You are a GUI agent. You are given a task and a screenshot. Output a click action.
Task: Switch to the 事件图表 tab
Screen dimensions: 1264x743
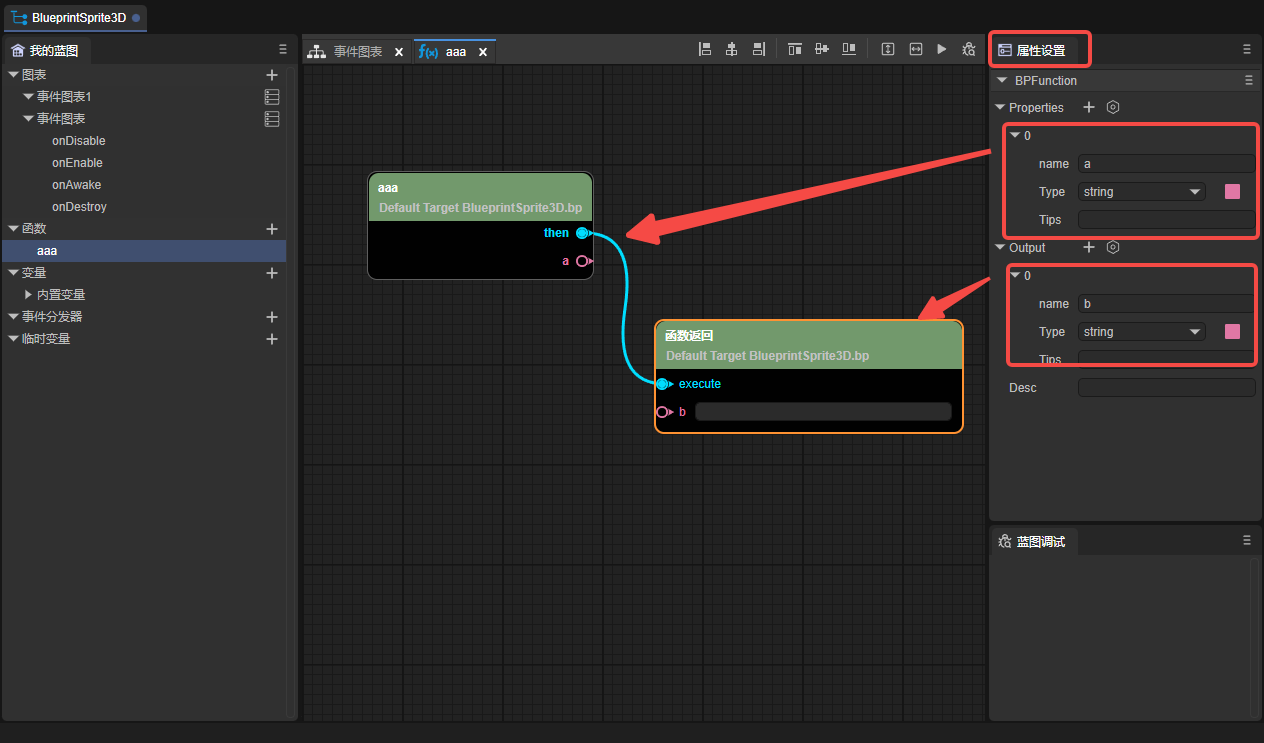click(357, 52)
